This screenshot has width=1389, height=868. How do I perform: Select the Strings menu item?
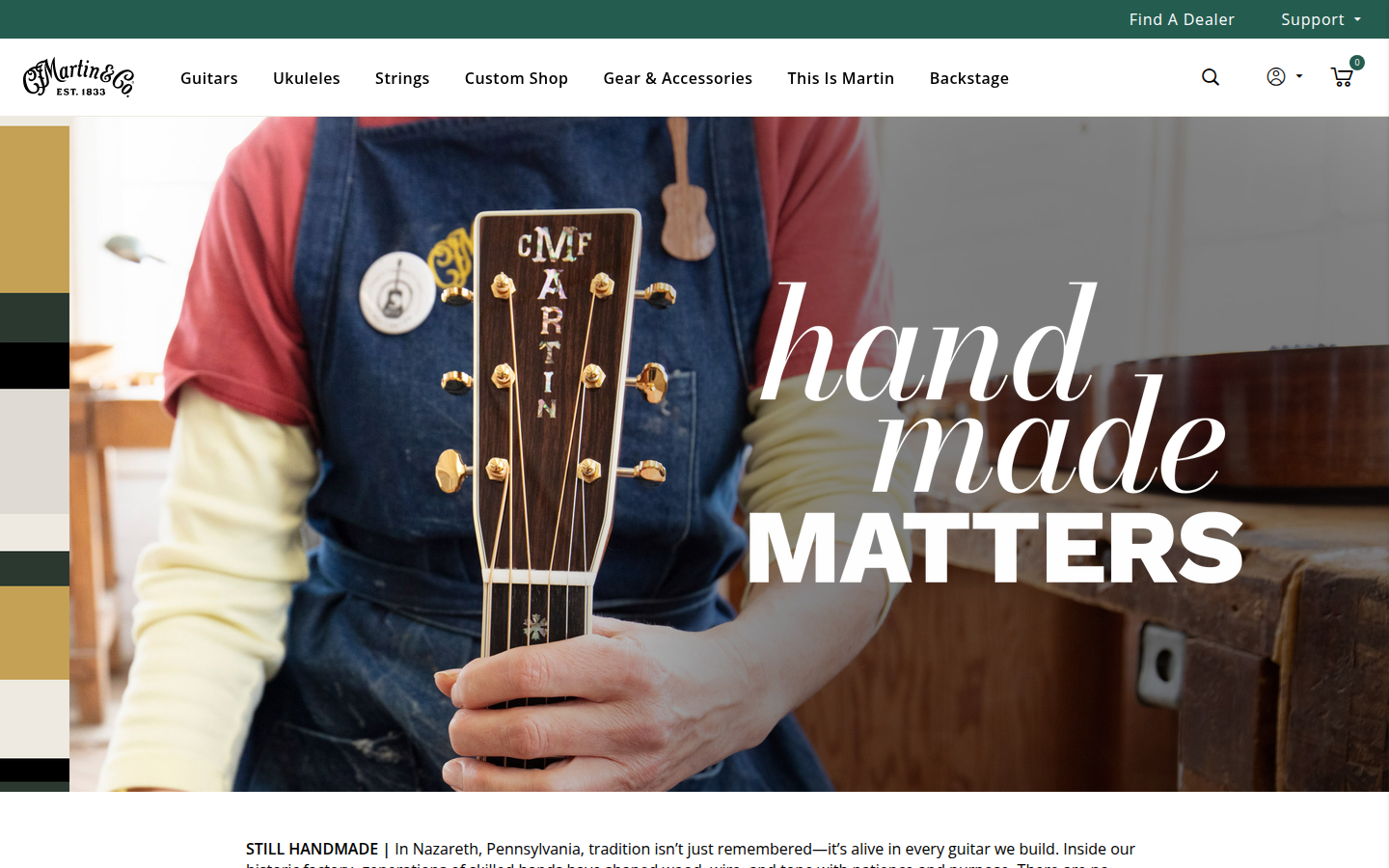click(402, 78)
